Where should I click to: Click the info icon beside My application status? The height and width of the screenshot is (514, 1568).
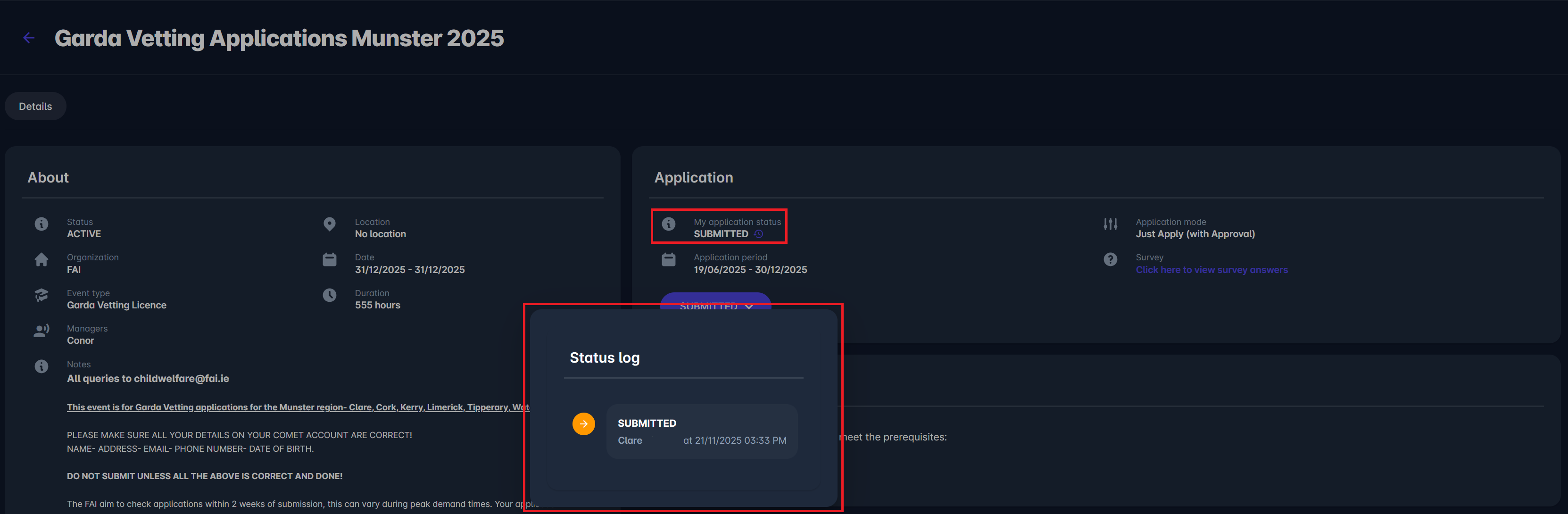click(668, 224)
